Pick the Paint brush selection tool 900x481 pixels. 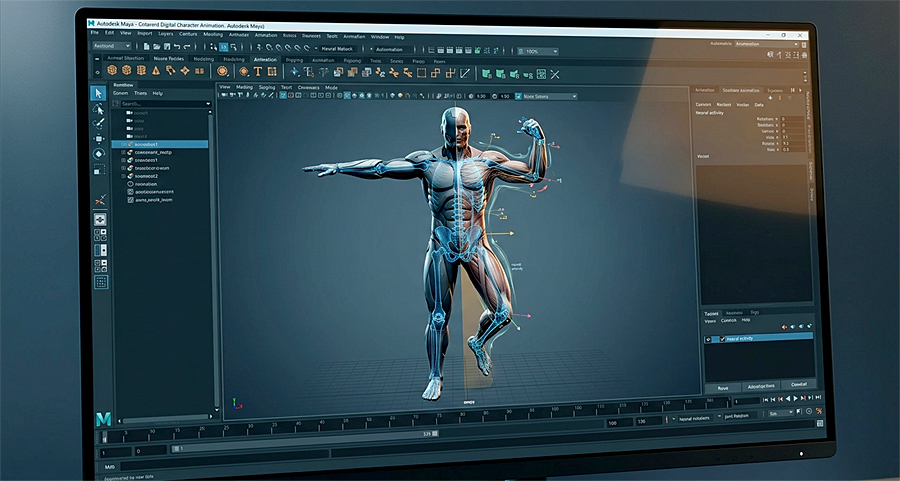(99, 123)
